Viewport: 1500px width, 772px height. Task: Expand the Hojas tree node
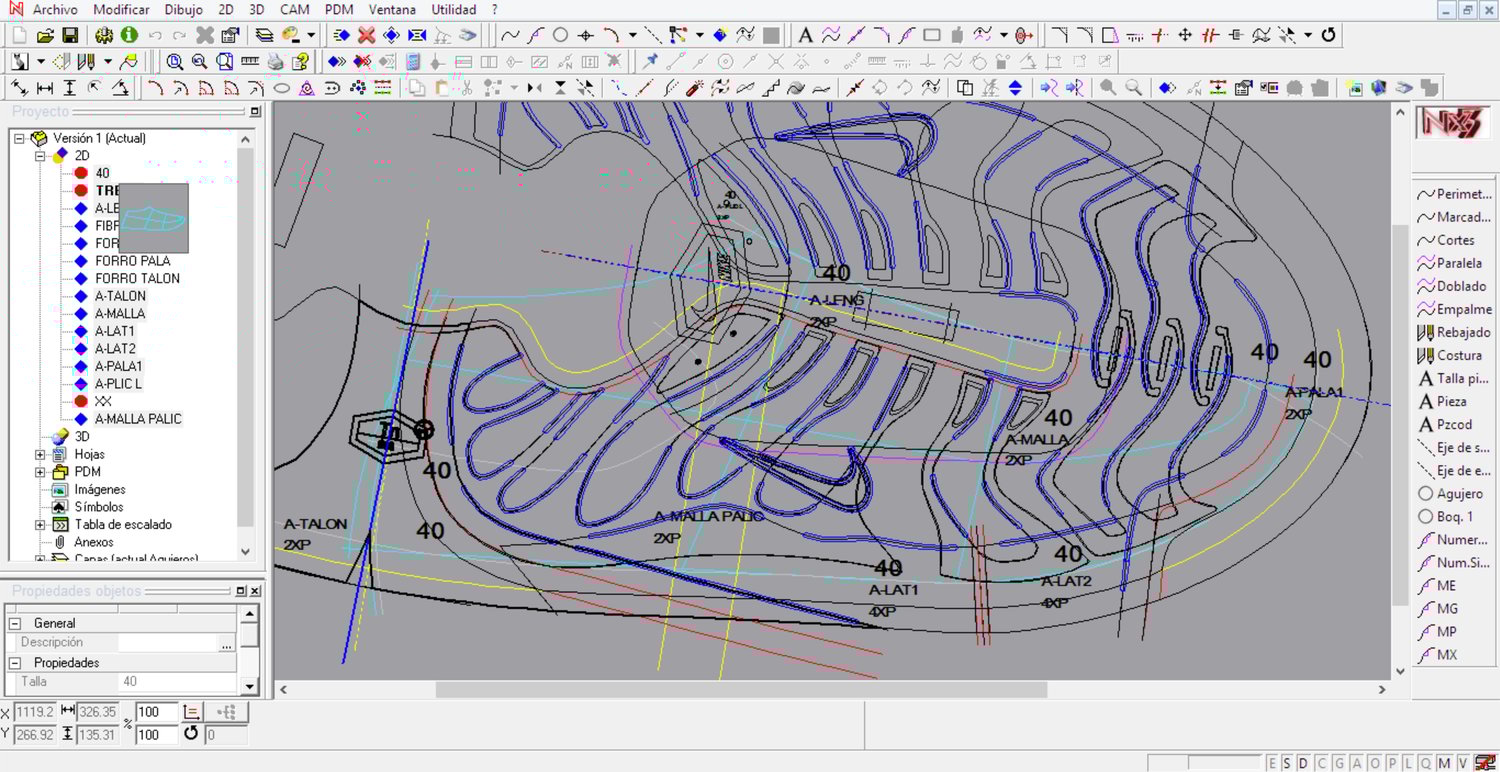pos(40,454)
